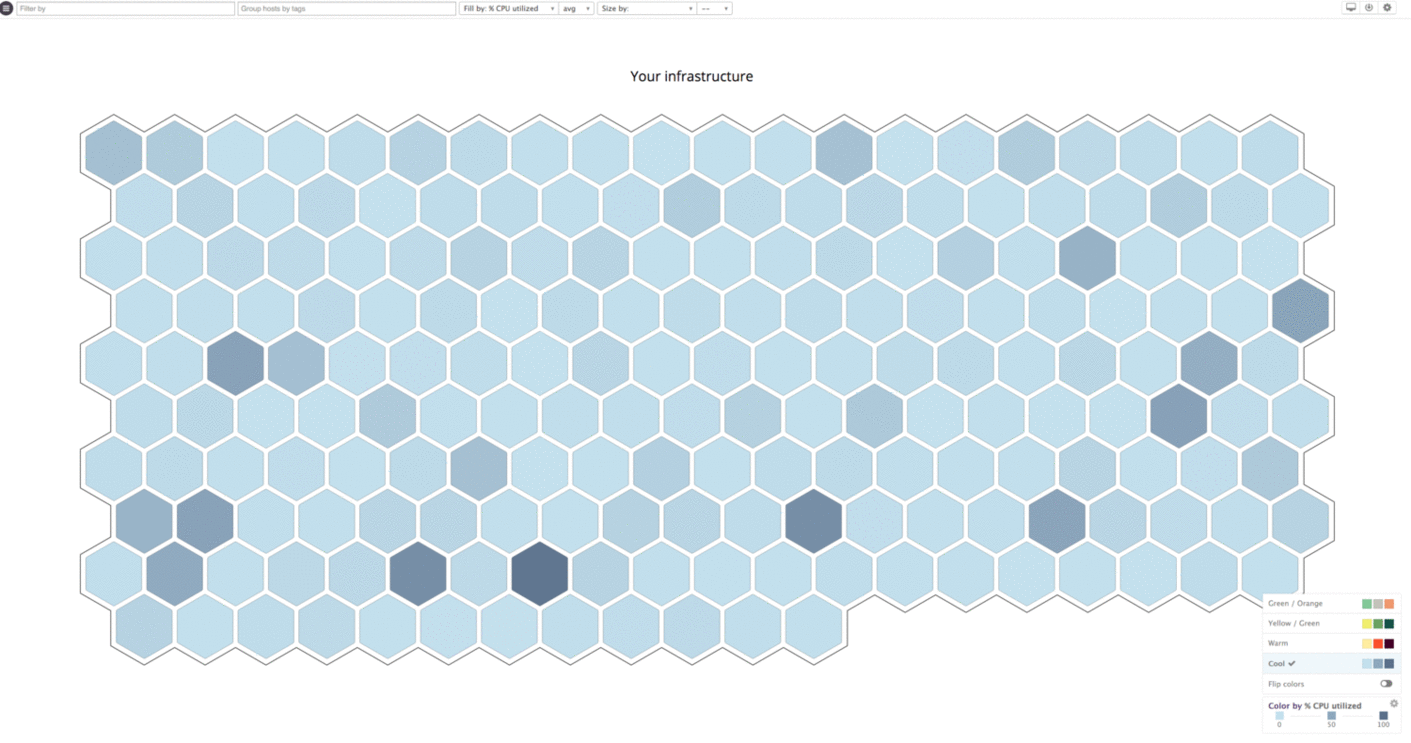This screenshot has width=1411, height=743.
Task: Open the Size by dropdown
Action: pyautogui.click(x=646, y=8)
